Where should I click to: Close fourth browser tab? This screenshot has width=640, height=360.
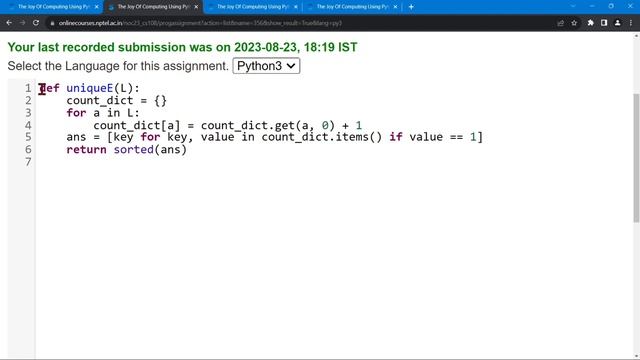click(396, 7)
